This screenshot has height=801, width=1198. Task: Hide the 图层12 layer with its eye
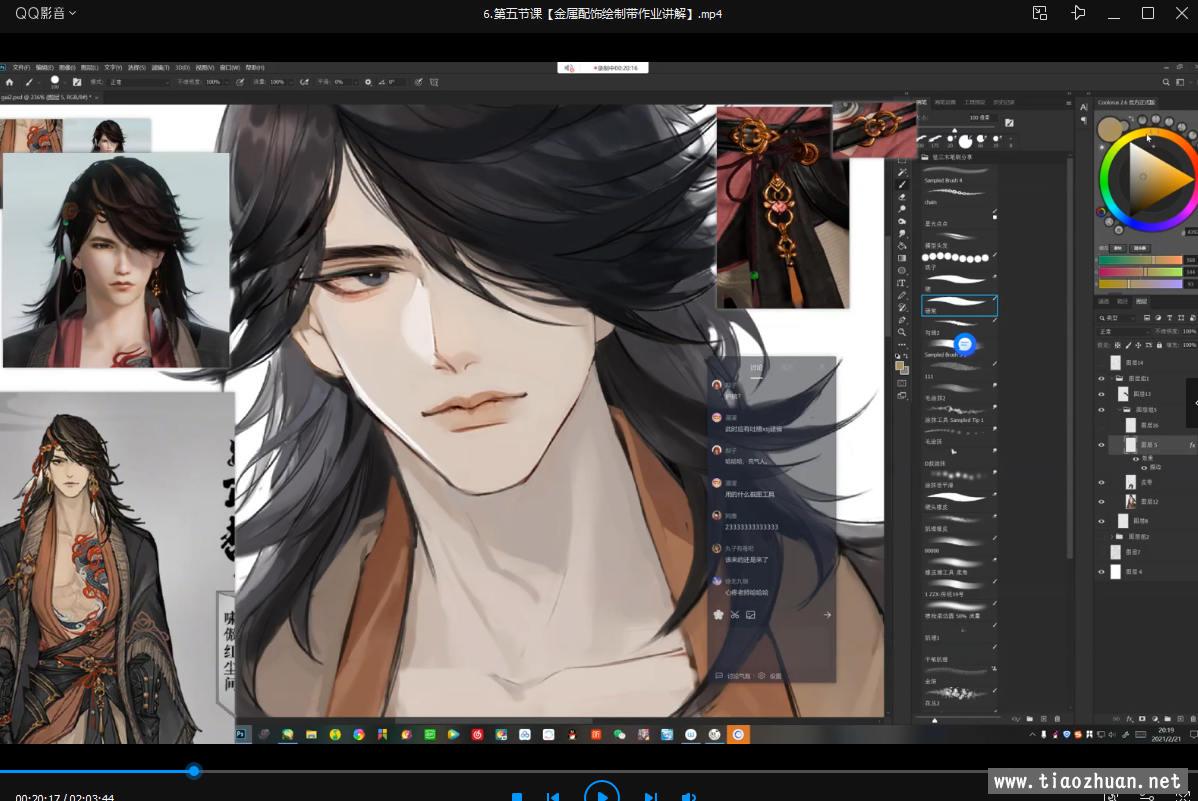click(x=1102, y=501)
